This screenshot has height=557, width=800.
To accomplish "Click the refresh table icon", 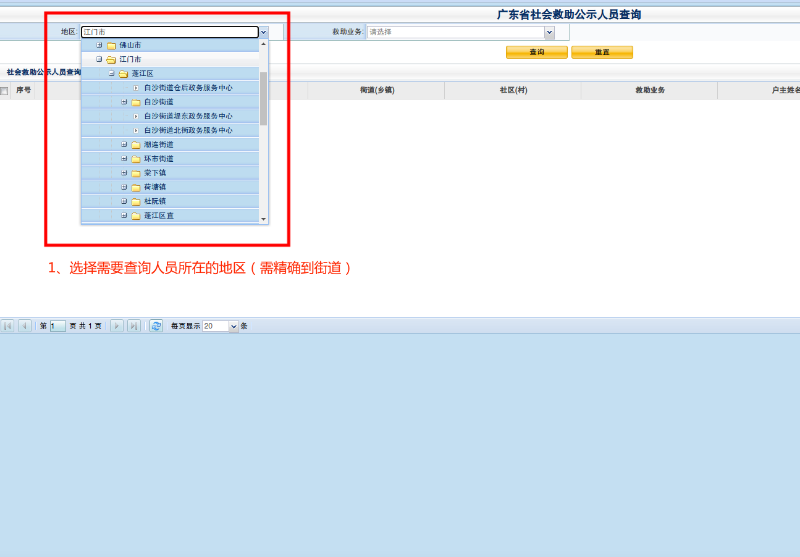I will tap(156, 326).
